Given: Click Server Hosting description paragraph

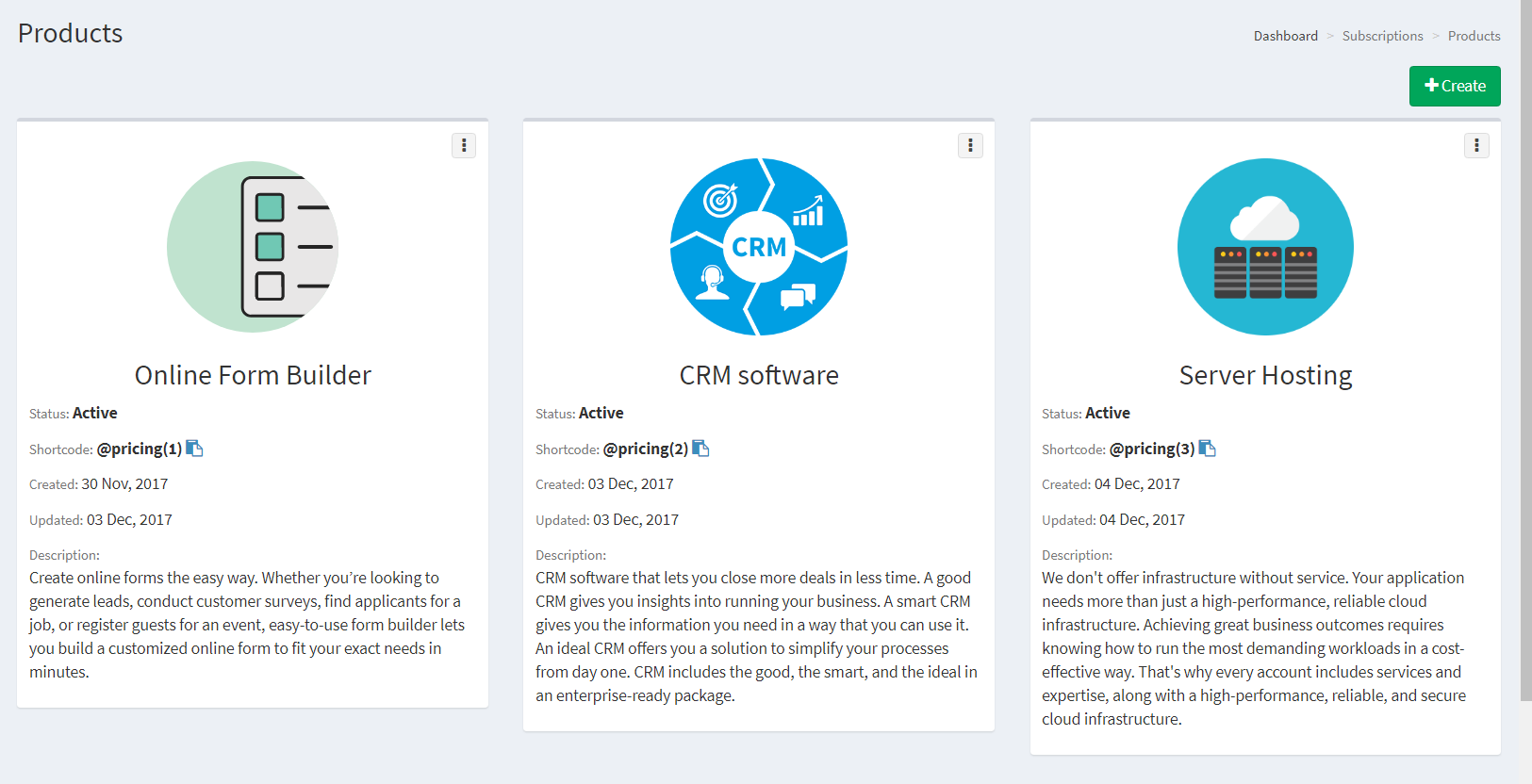Looking at the screenshot, I should point(1254,648).
